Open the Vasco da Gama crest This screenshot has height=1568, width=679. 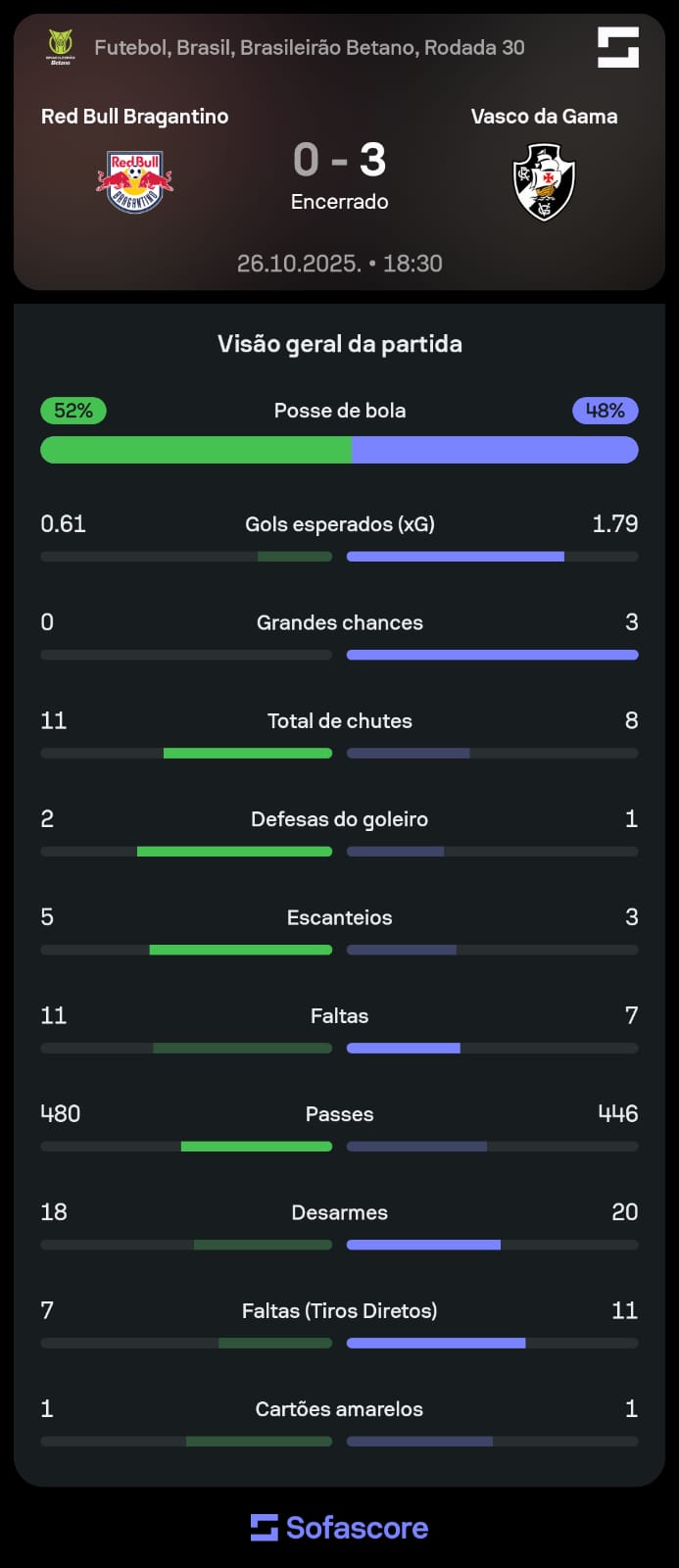point(544,182)
